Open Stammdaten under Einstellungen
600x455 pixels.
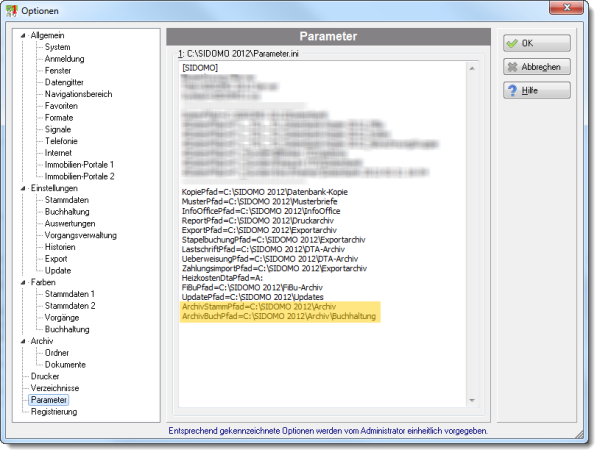pos(67,200)
